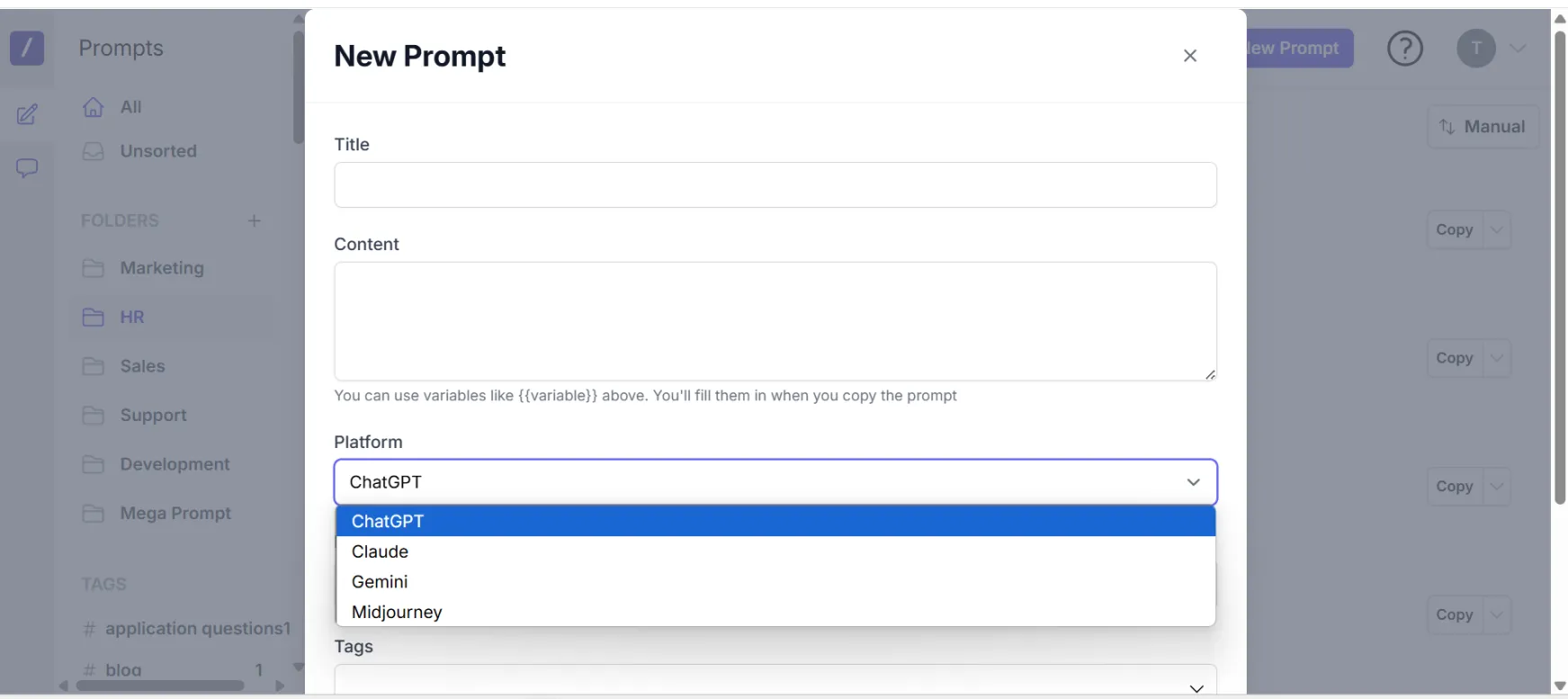The image size is (1568, 699).
Task: Open the edit prompts pencil icon
Action: click(27, 114)
